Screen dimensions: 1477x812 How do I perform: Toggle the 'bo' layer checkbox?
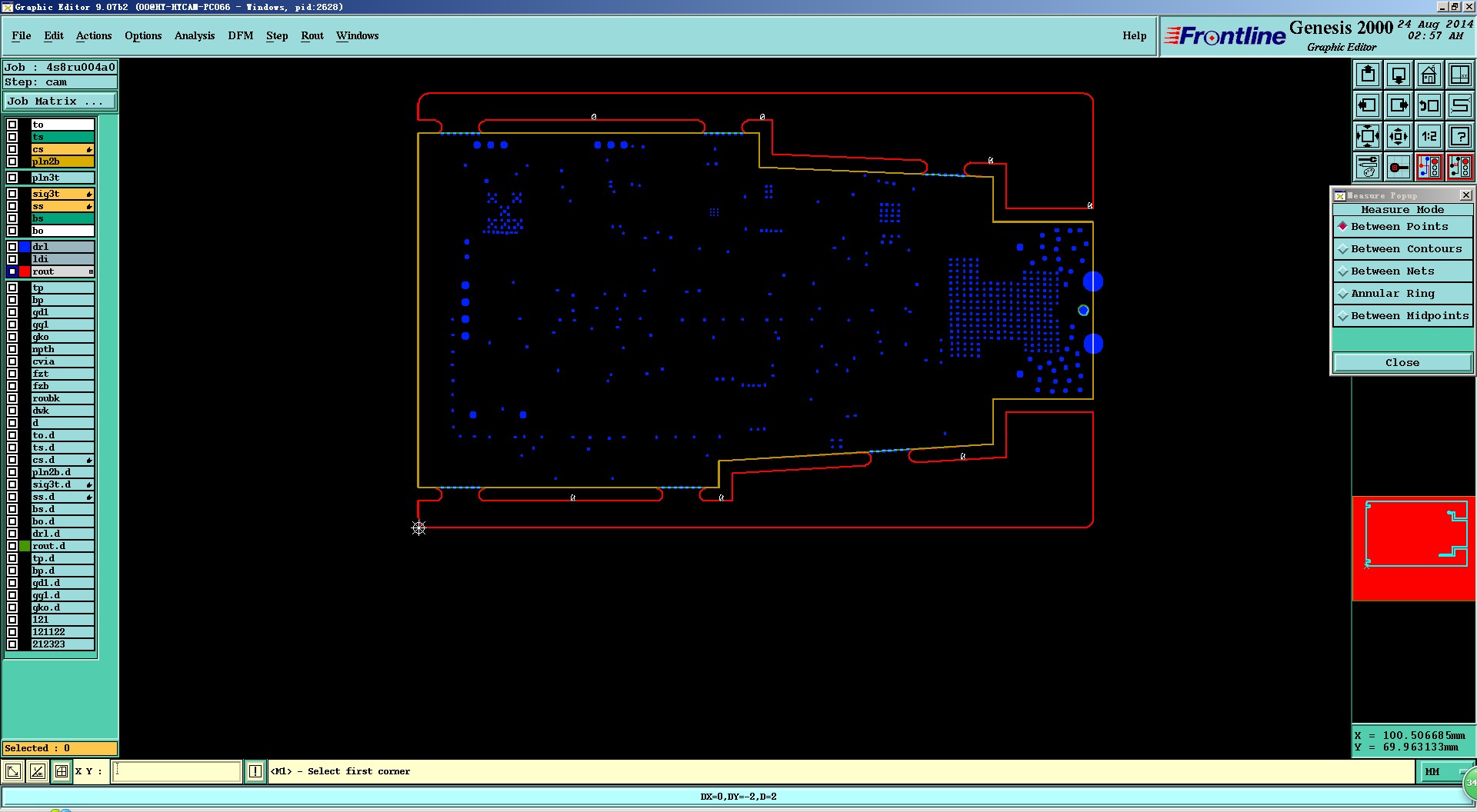click(x=12, y=231)
